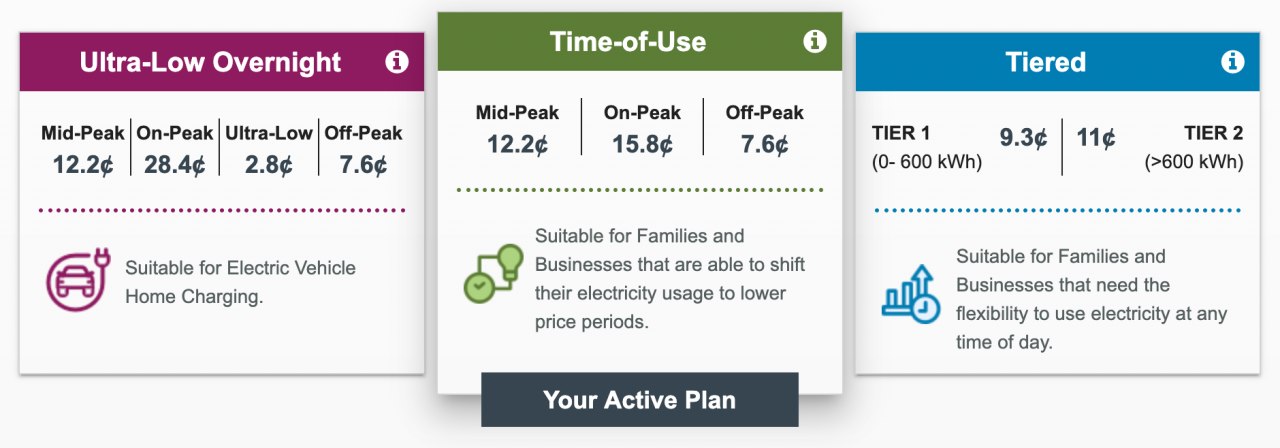
Task: Click the electric vehicle charging icon
Action: coord(75,281)
